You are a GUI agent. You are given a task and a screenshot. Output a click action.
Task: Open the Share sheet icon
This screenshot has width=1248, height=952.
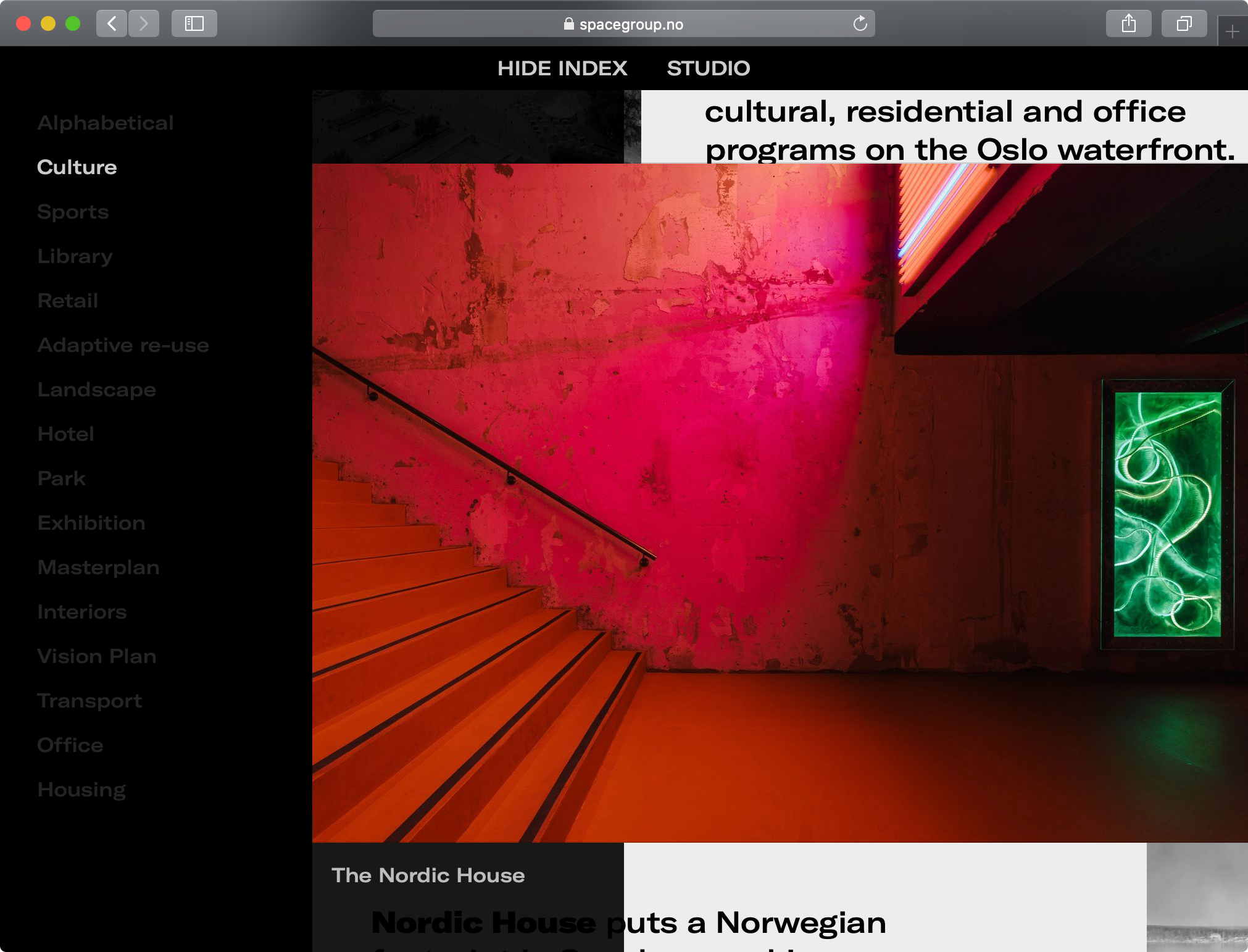[x=1128, y=23]
